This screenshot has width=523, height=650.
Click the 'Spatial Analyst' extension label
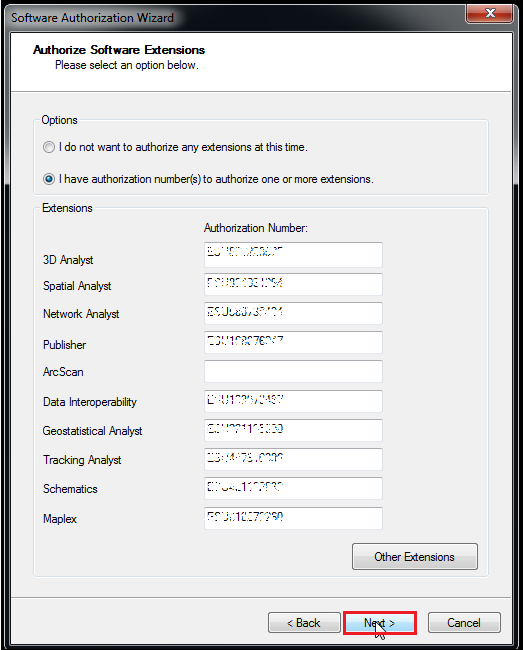(x=77, y=286)
